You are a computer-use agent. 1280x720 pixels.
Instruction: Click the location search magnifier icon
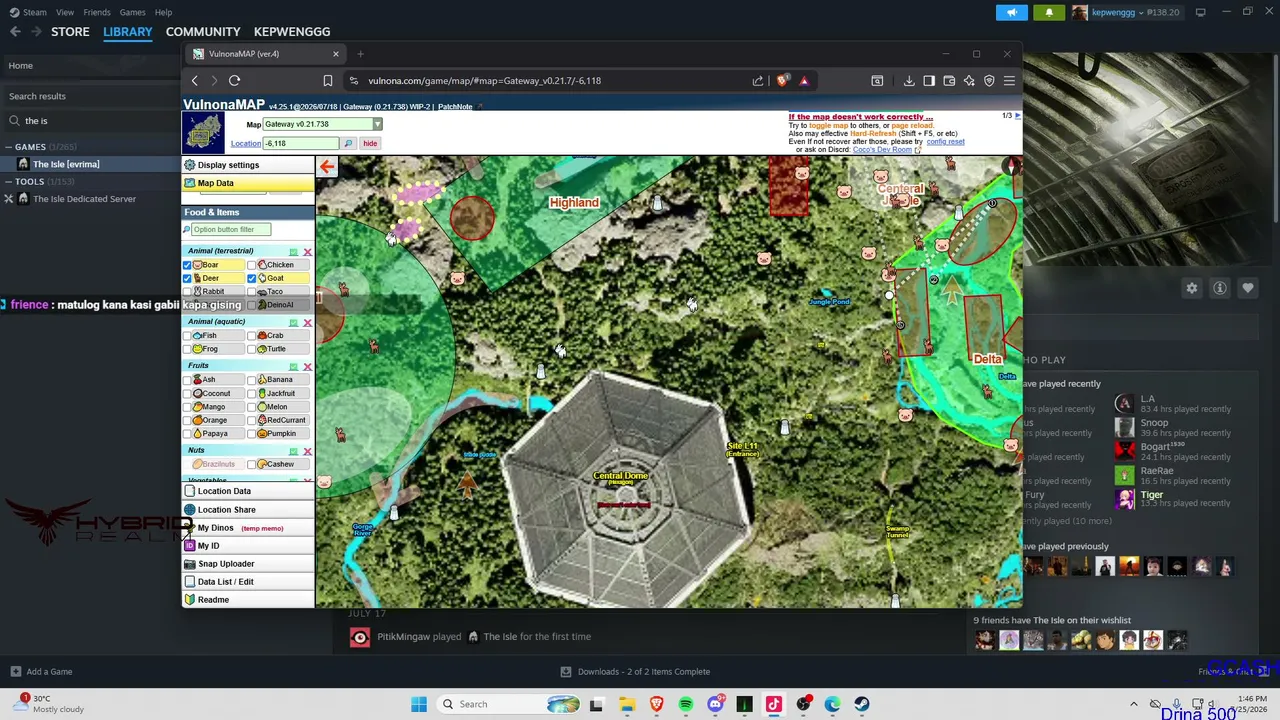coord(349,143)
